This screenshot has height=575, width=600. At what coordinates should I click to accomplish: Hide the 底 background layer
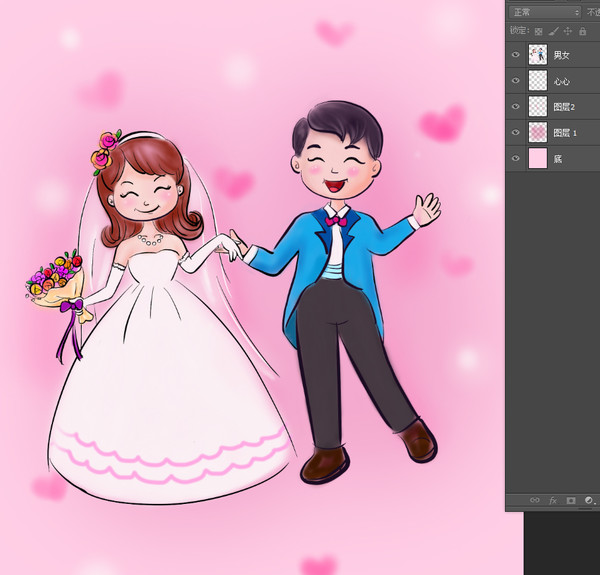pos(516,158)
